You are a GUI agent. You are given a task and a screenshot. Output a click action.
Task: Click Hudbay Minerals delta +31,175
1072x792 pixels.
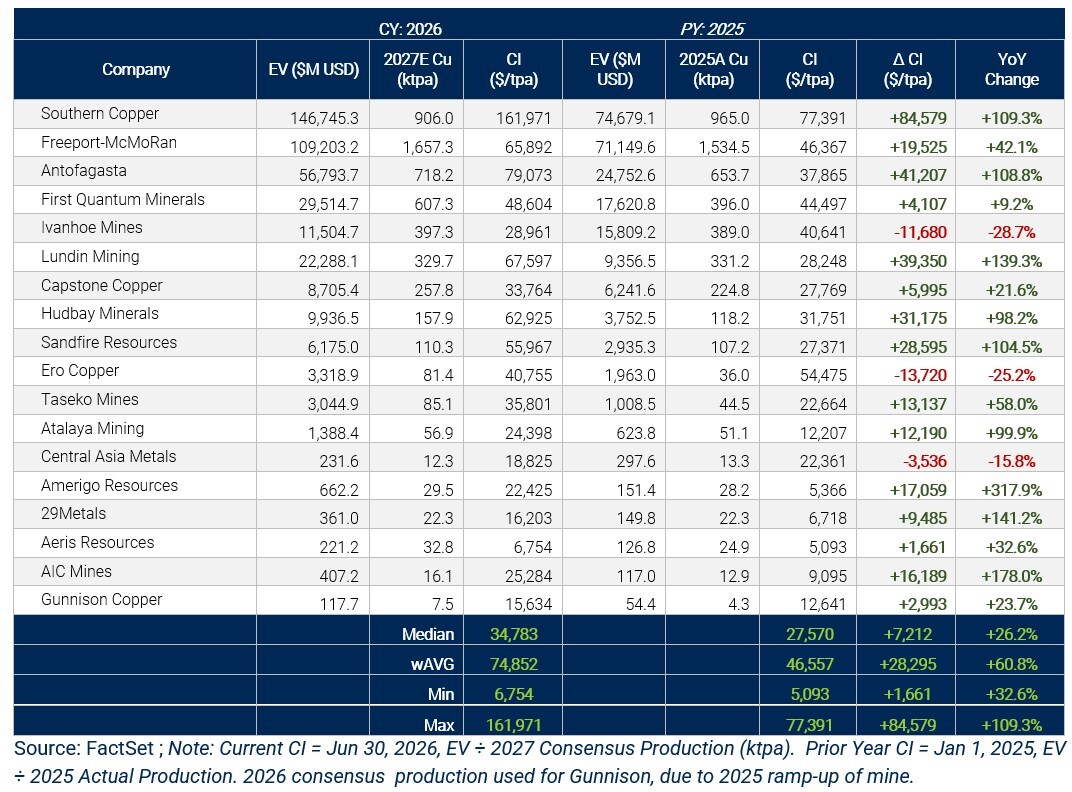click(x=918, y=318)
